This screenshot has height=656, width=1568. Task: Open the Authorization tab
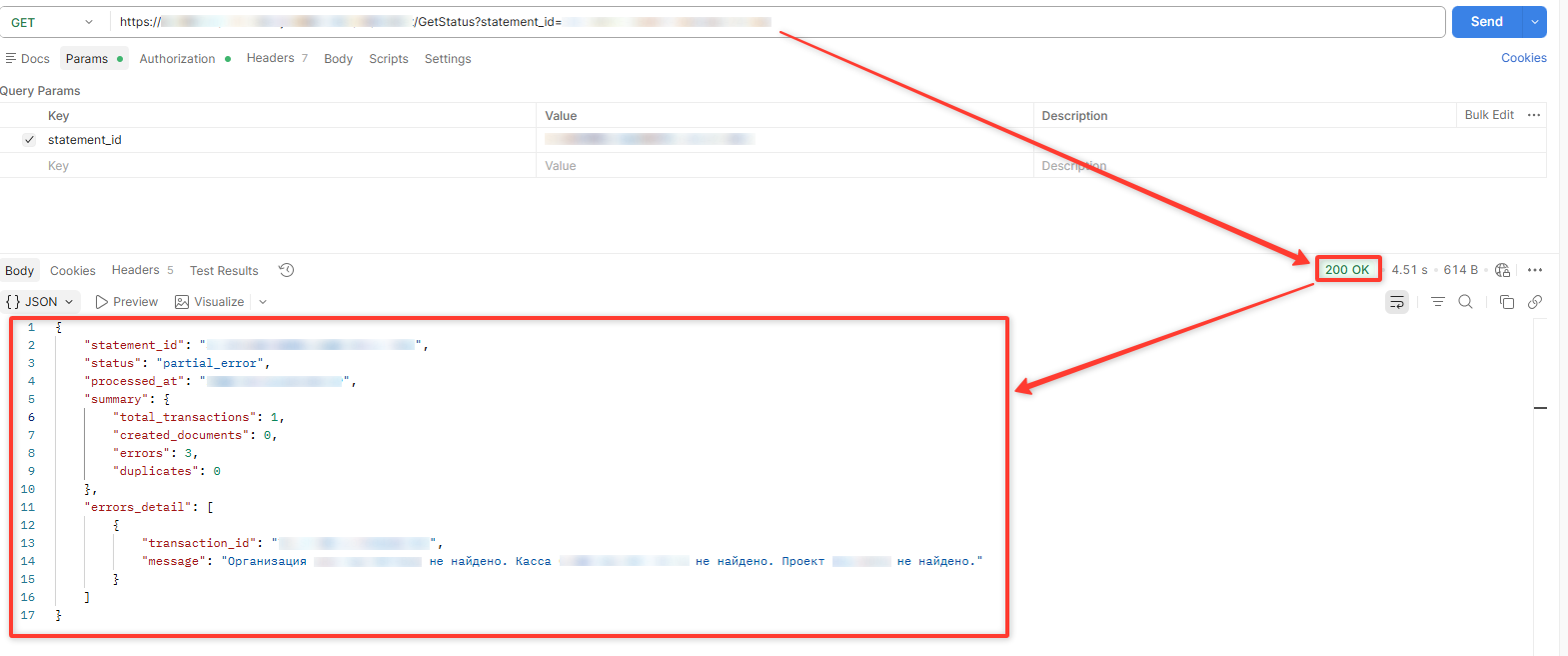coord(186,59)
